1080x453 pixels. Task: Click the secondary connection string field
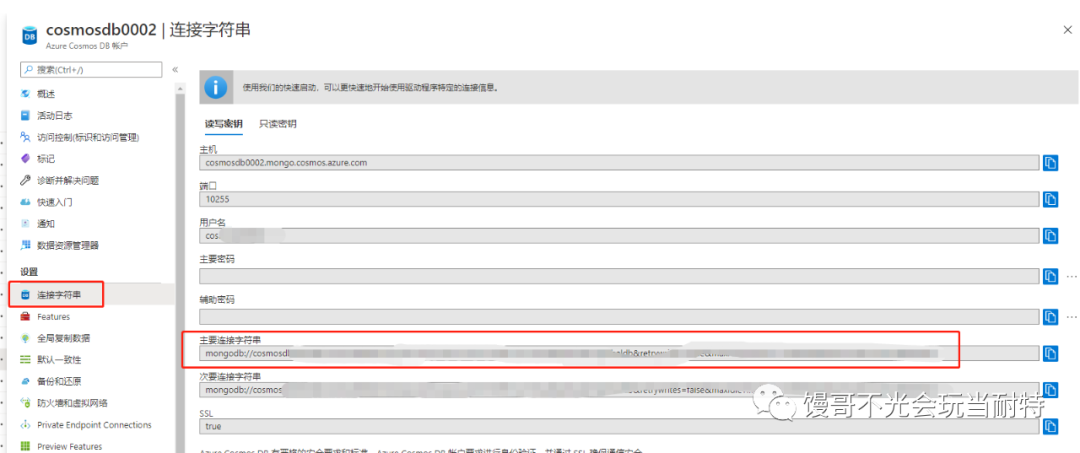point(619,390)
